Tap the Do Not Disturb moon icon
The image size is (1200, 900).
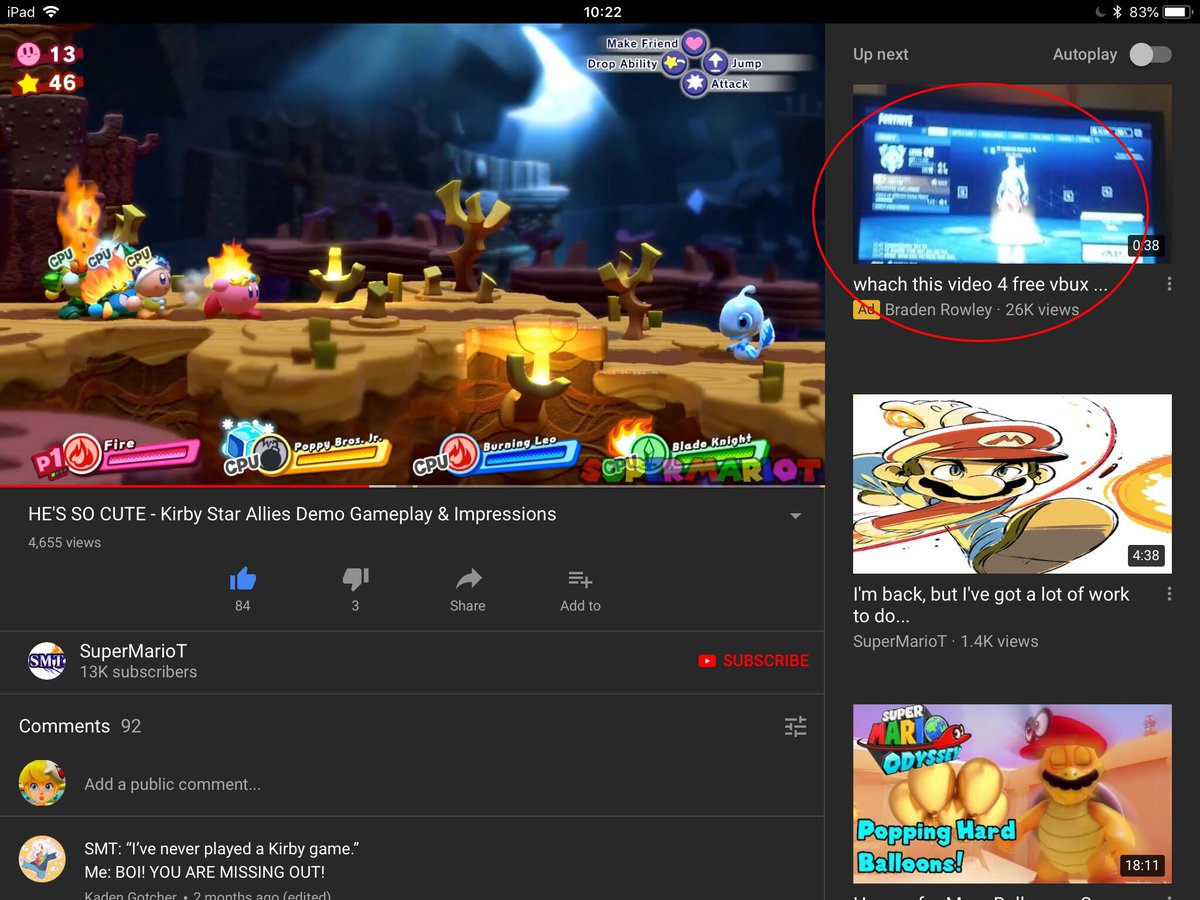coord(1099,12)
